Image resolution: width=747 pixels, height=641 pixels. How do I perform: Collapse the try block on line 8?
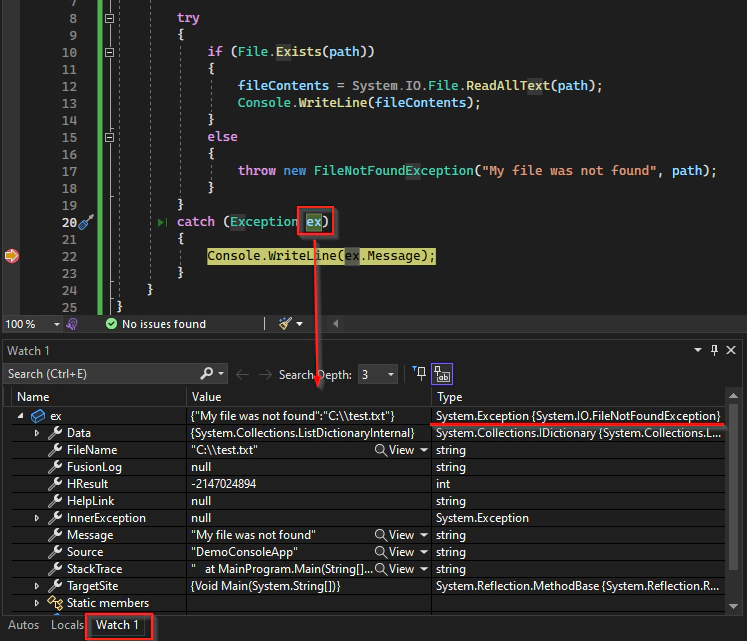coord(110,18)
